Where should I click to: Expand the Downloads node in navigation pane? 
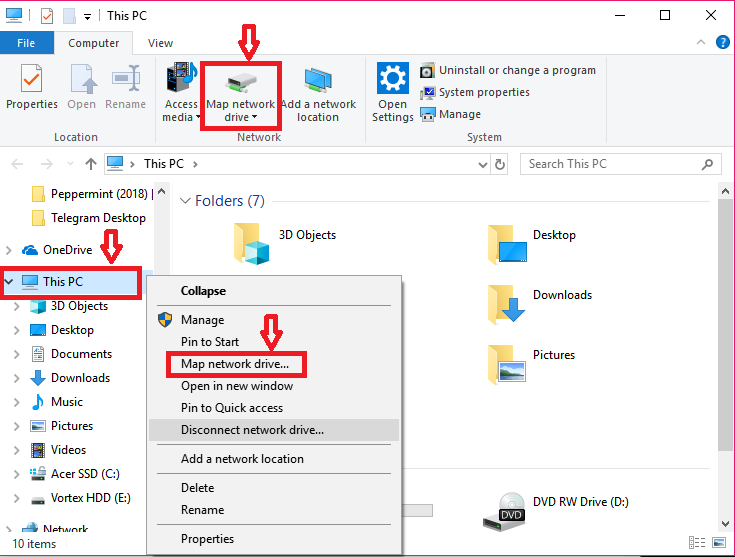pyautogui.click(x=16, y=378)
